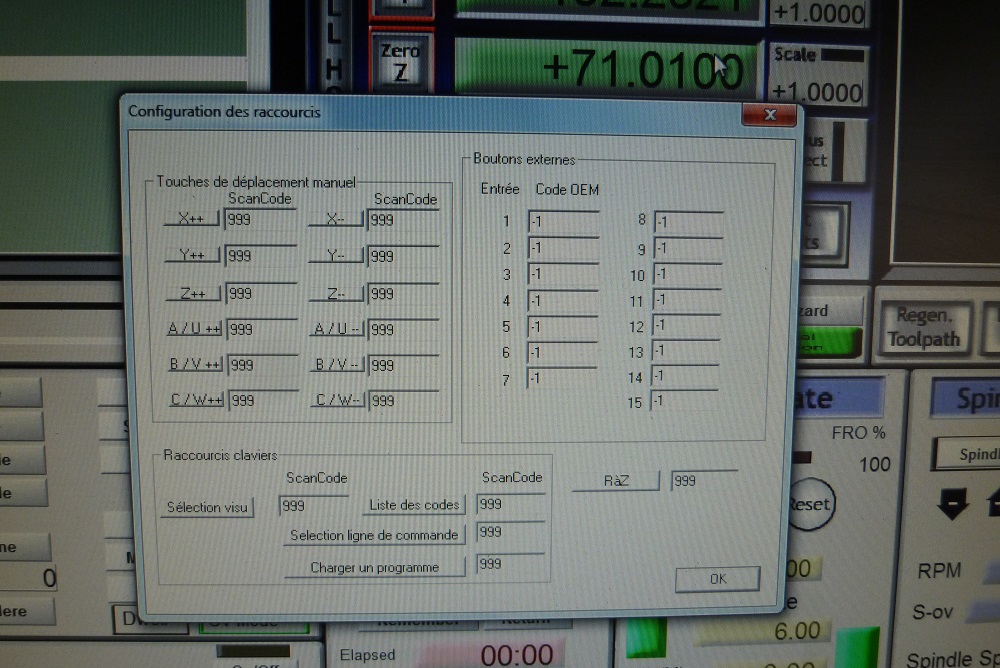1000x668 pixels.
Task: Click the RàZ button
Action: pyautogui.click(x=615, y=481)
